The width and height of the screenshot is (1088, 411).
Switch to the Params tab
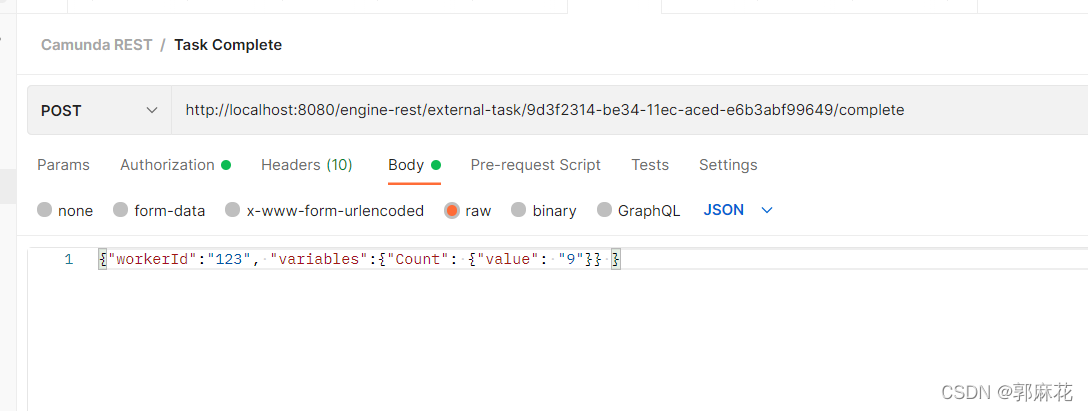pyautogui.click(x=63, y=165)
